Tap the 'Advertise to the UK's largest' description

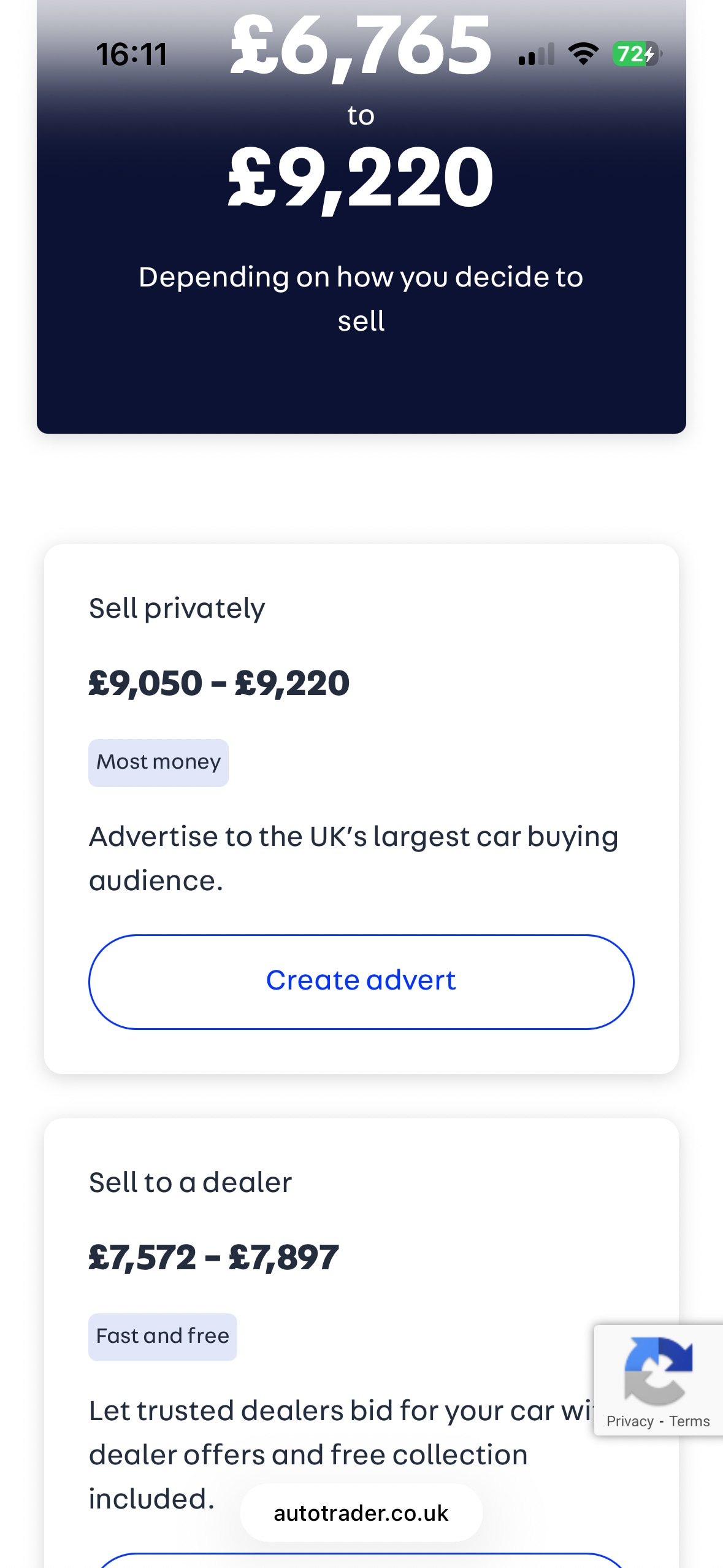coord(353,858)
